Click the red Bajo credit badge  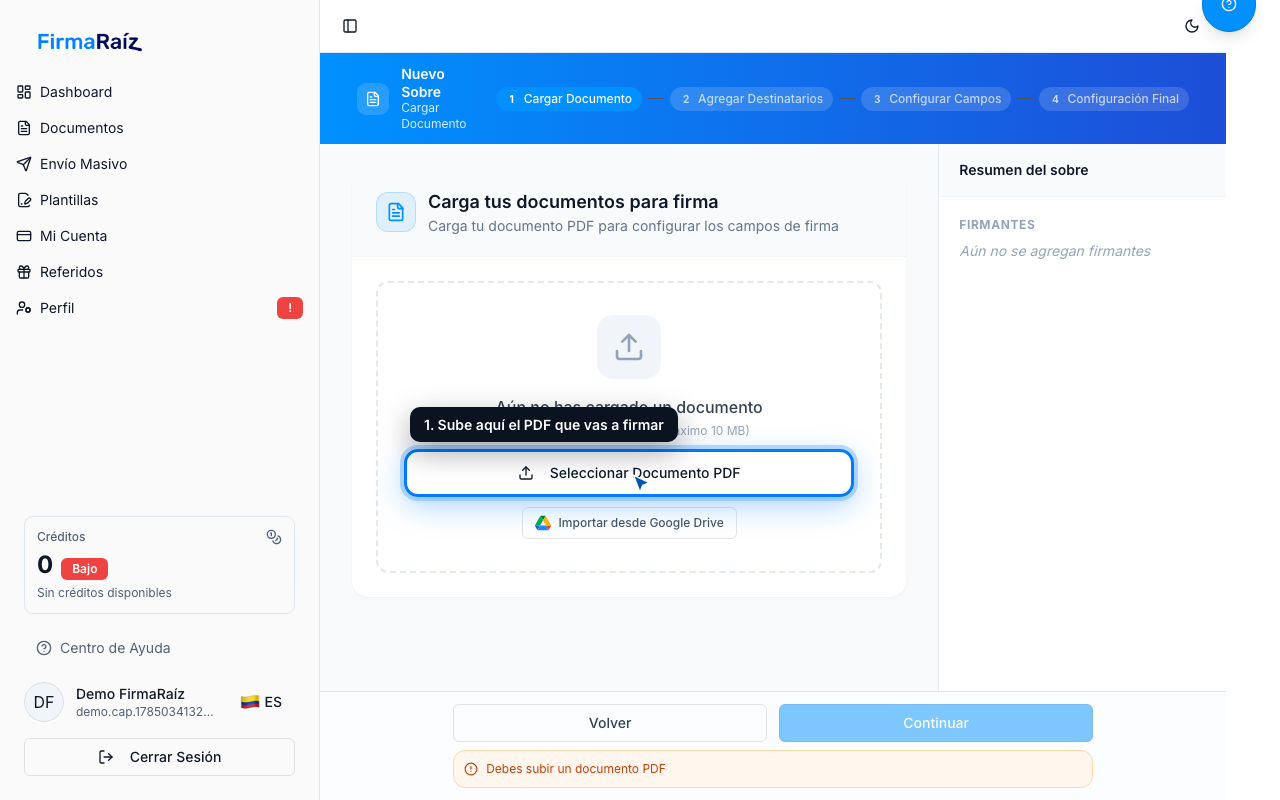84,569
